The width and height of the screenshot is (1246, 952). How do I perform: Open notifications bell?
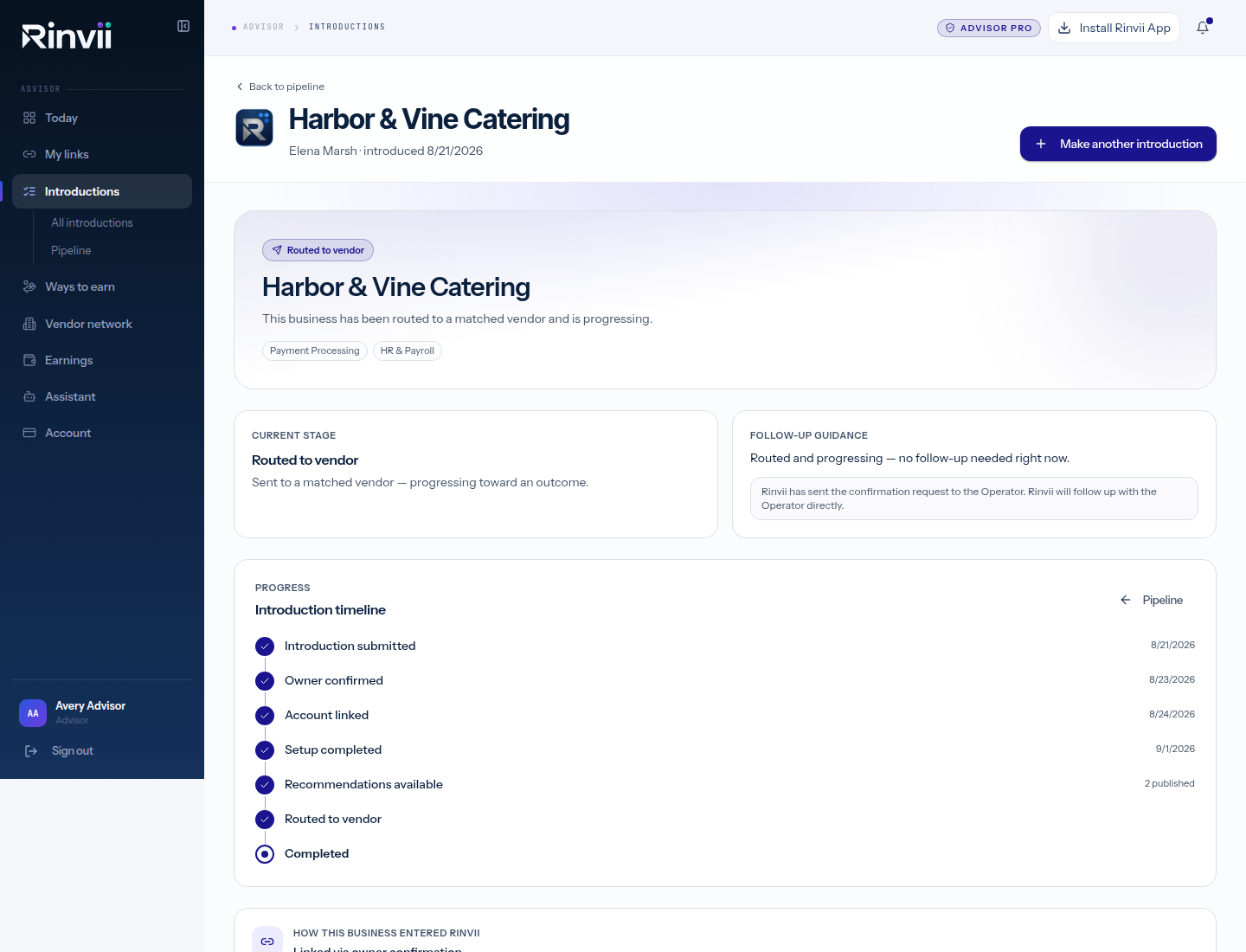pyautogui.click(x=1203, y=28)
